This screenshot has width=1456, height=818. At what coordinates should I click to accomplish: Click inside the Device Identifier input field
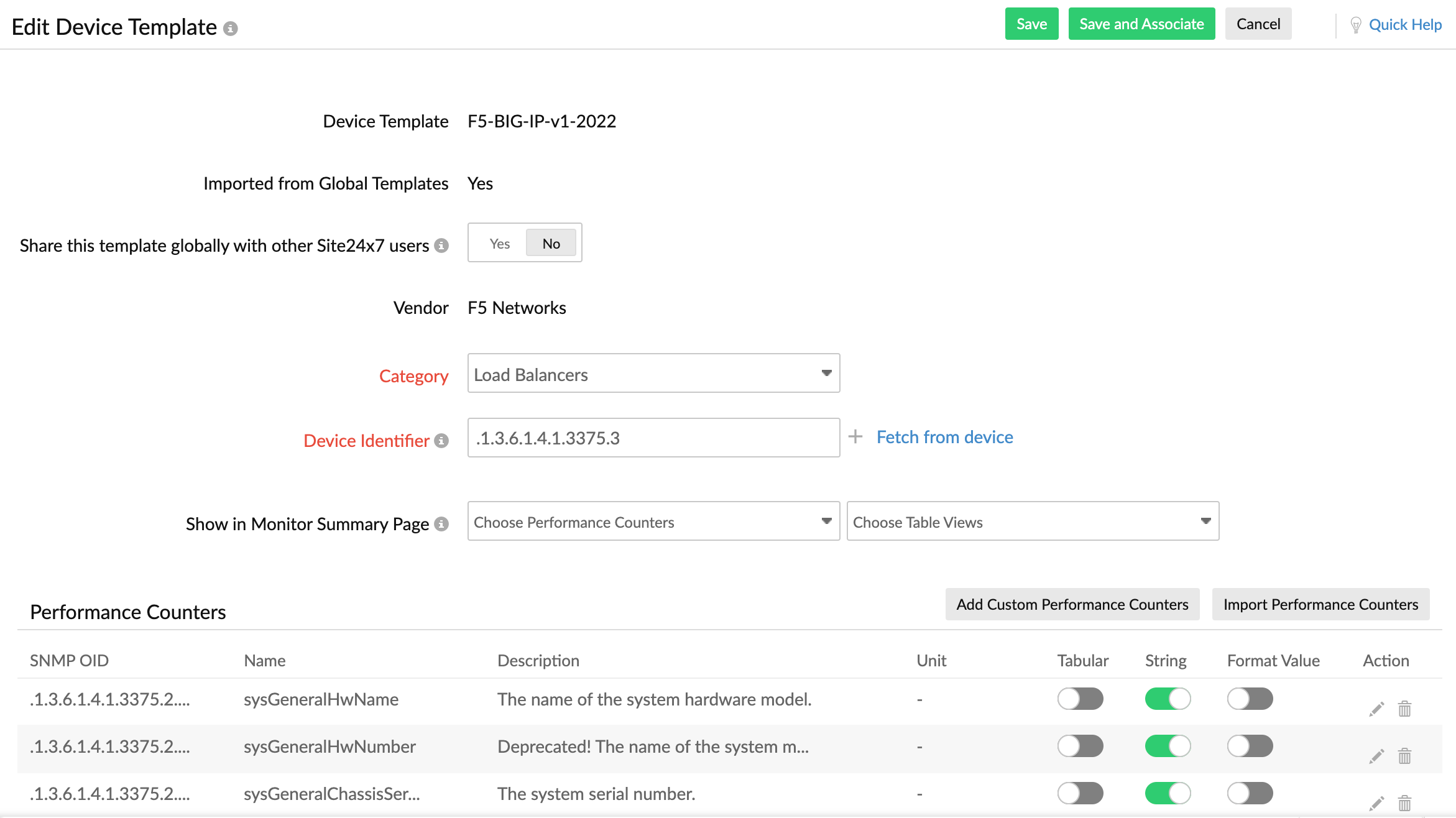653,438
